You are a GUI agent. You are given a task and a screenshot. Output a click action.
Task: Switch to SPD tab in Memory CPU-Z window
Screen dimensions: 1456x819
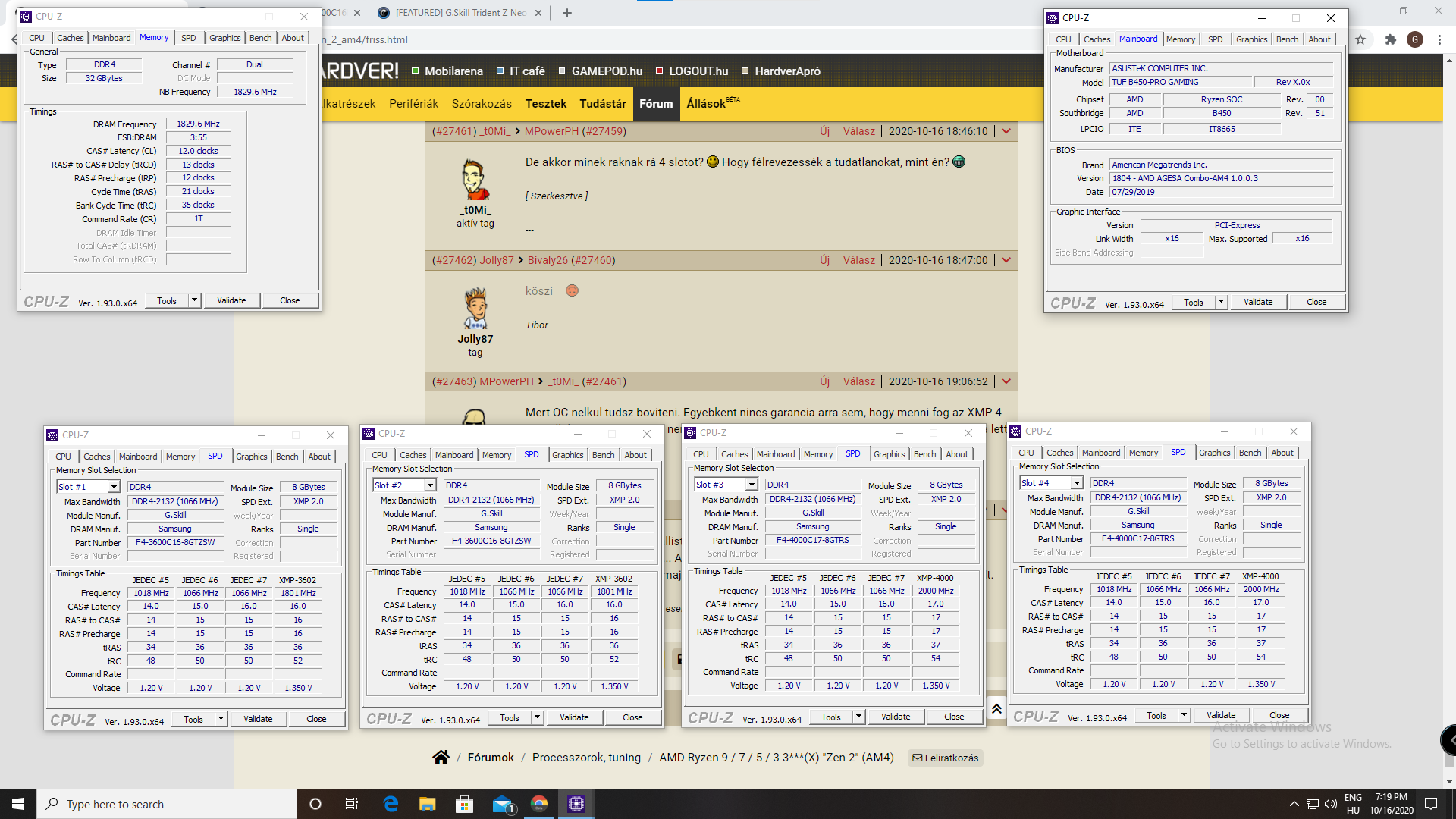pos(189,38)
